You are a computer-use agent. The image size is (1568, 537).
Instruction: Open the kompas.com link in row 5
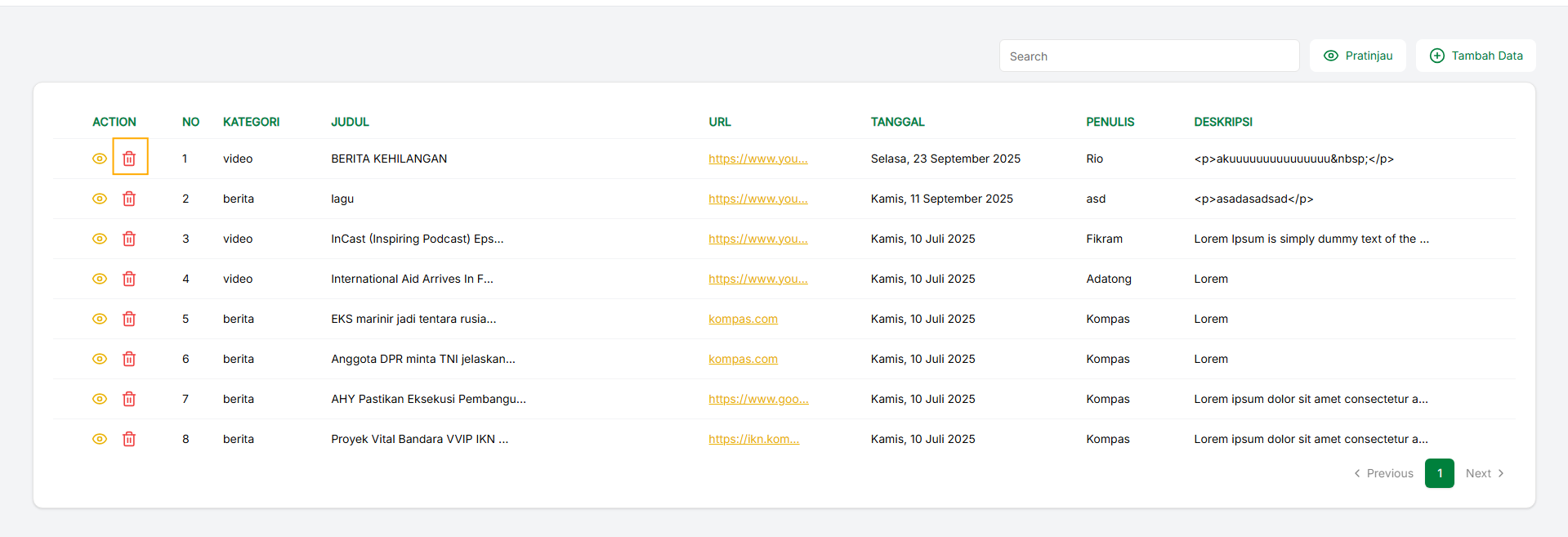pos(743,319)
